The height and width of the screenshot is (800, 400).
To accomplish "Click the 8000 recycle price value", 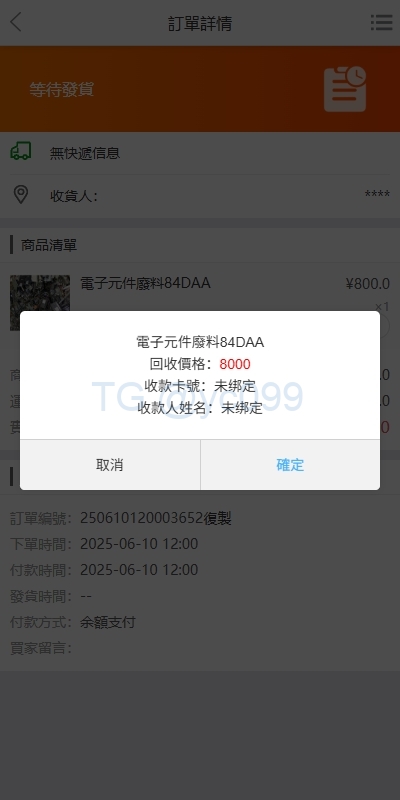I will 235,364.
